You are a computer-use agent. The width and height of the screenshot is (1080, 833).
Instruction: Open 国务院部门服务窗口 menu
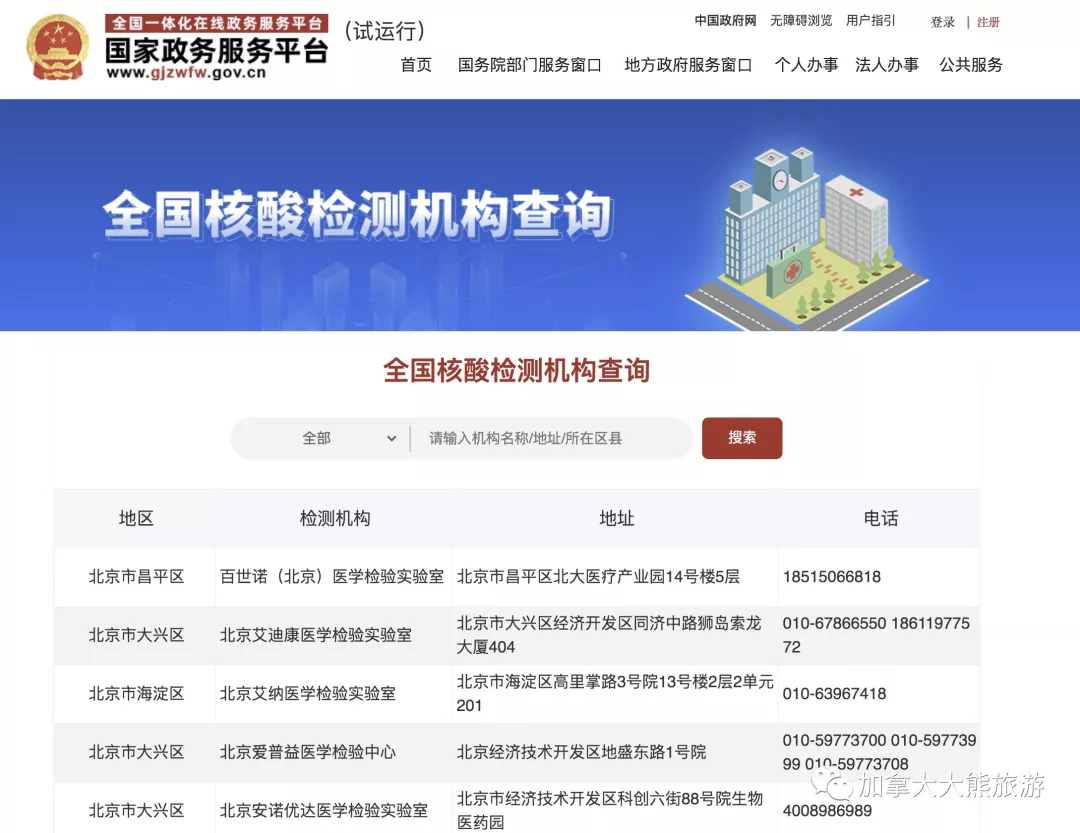click(530, 65)
